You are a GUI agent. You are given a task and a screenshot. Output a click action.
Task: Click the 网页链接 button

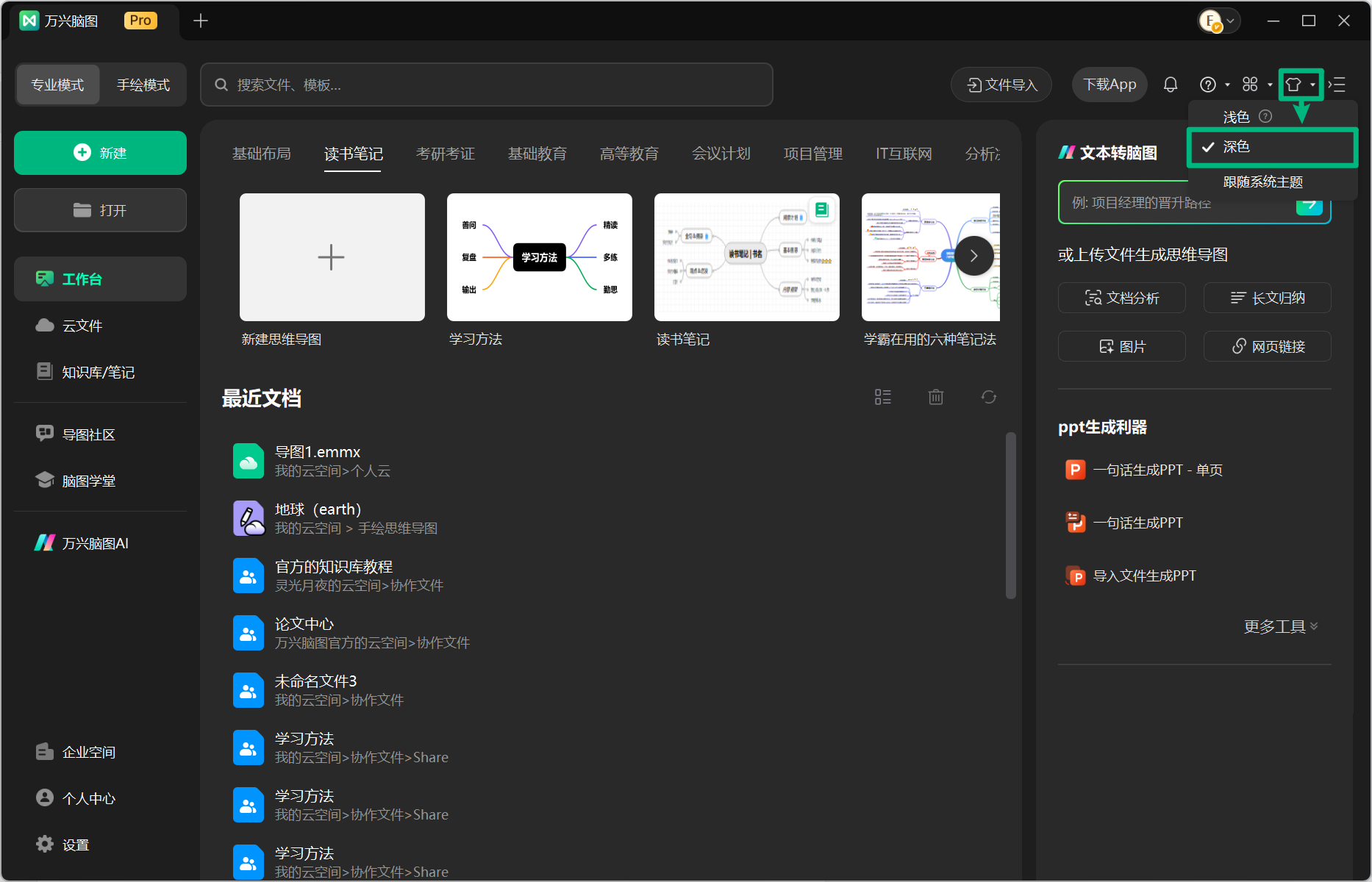(1268, 346)
